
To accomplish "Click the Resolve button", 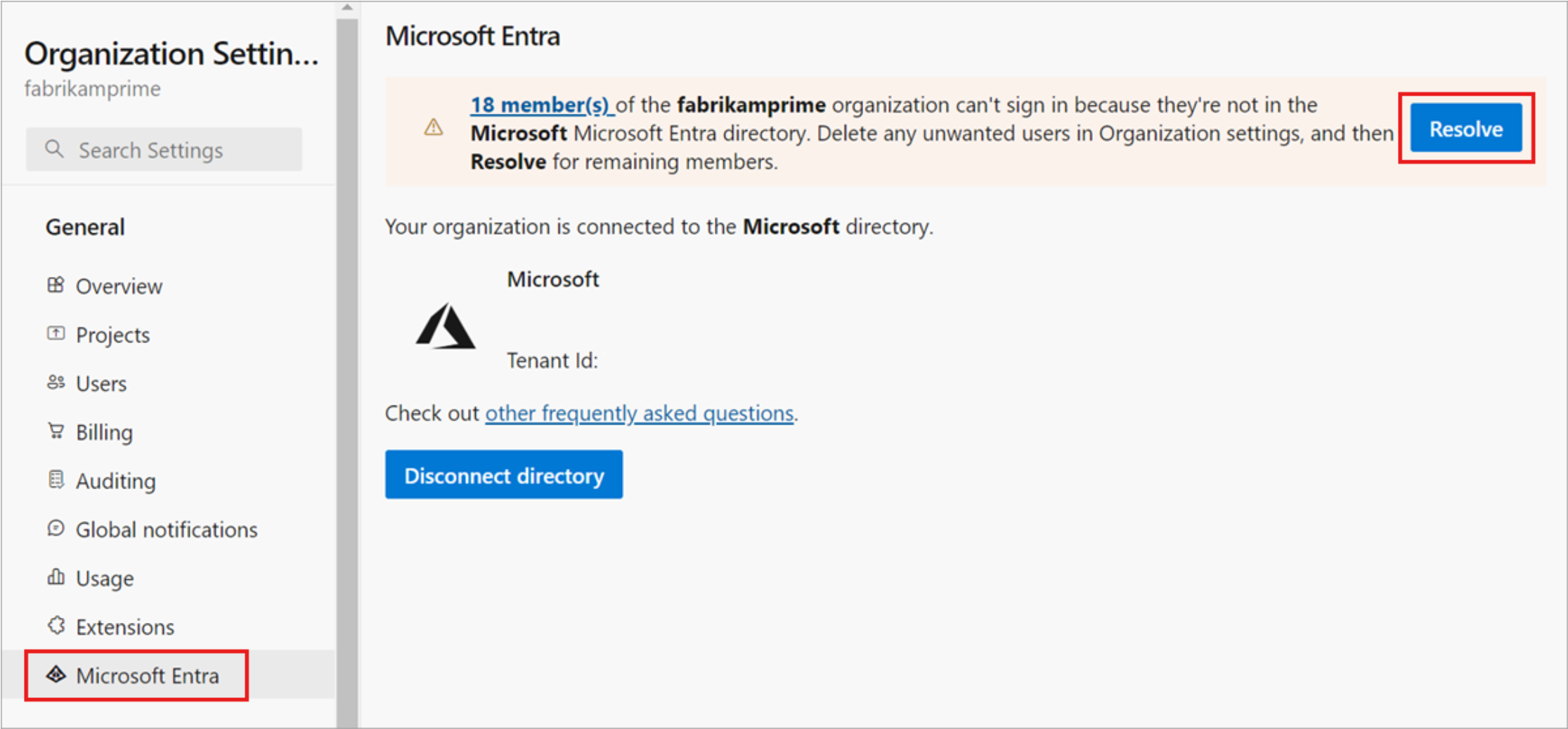I will click(x=1466, y=129).
